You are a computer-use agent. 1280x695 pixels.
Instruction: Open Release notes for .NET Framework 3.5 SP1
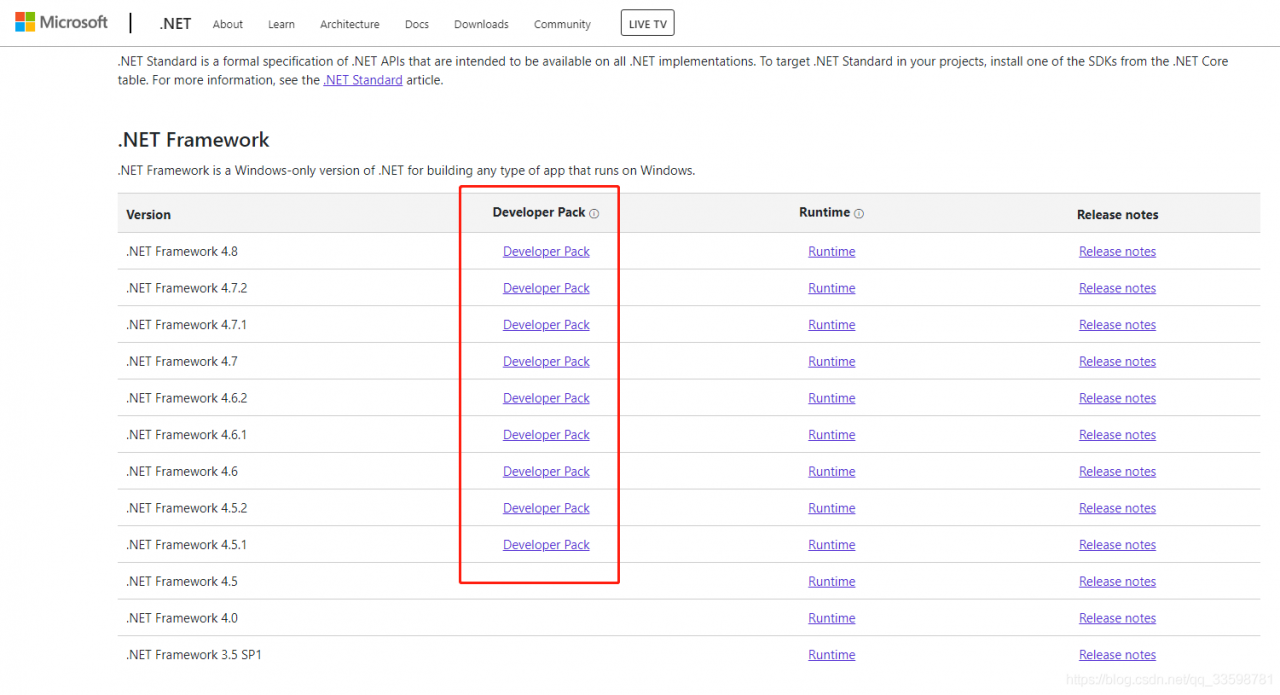point(1117,655)
